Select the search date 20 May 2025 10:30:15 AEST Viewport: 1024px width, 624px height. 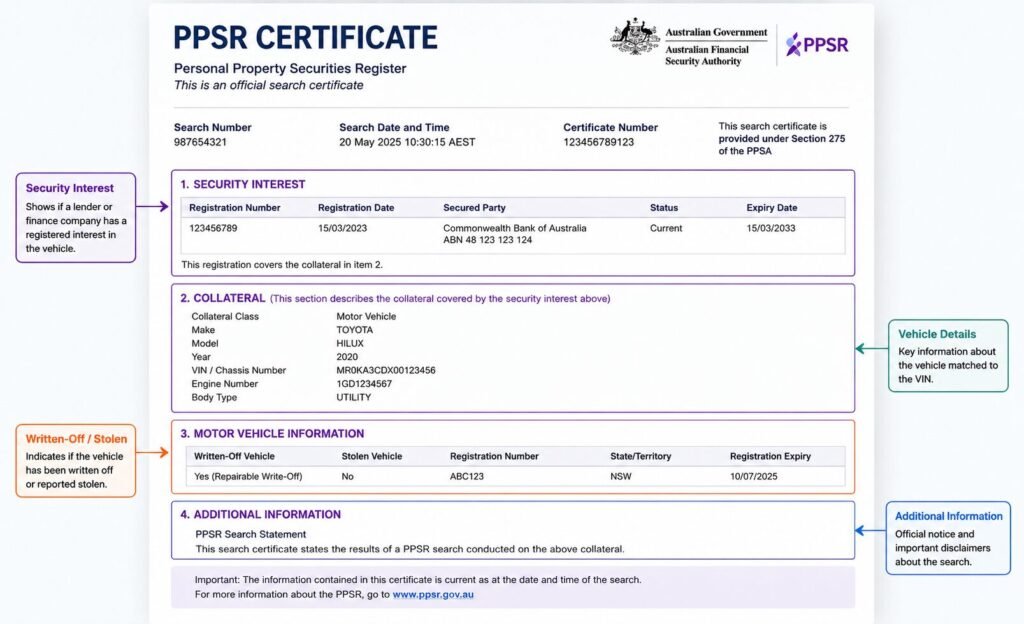[x=407, y=142]
